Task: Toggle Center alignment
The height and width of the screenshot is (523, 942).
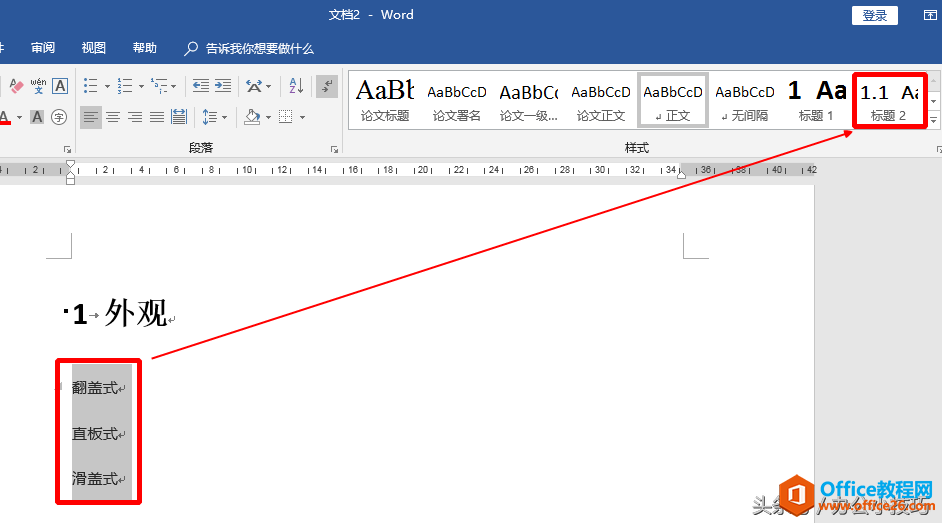Action: click(x=113, y=116)
